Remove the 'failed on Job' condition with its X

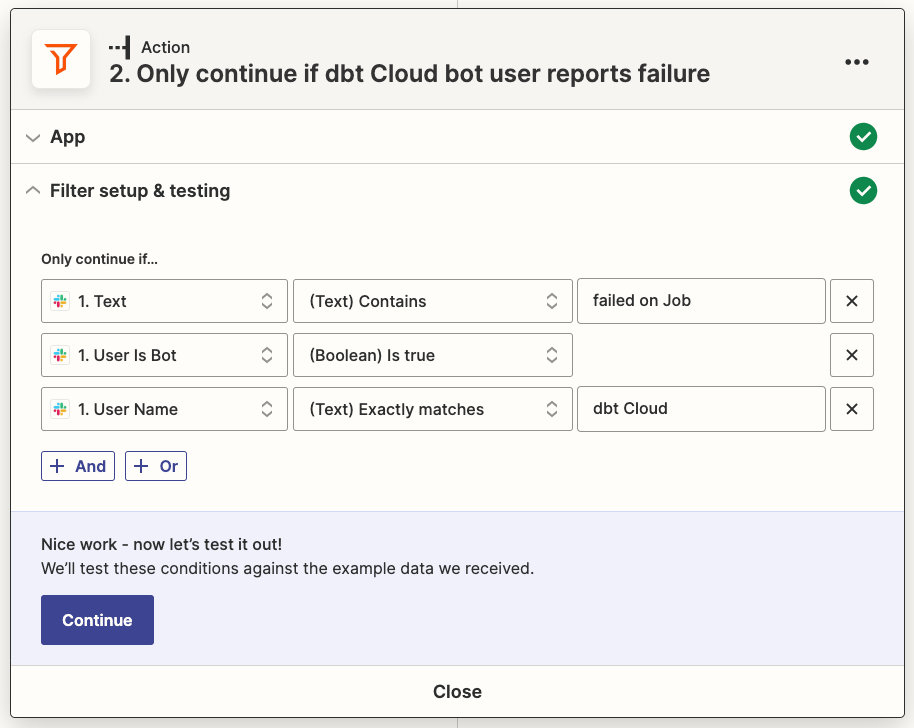[x=851, y=300]
